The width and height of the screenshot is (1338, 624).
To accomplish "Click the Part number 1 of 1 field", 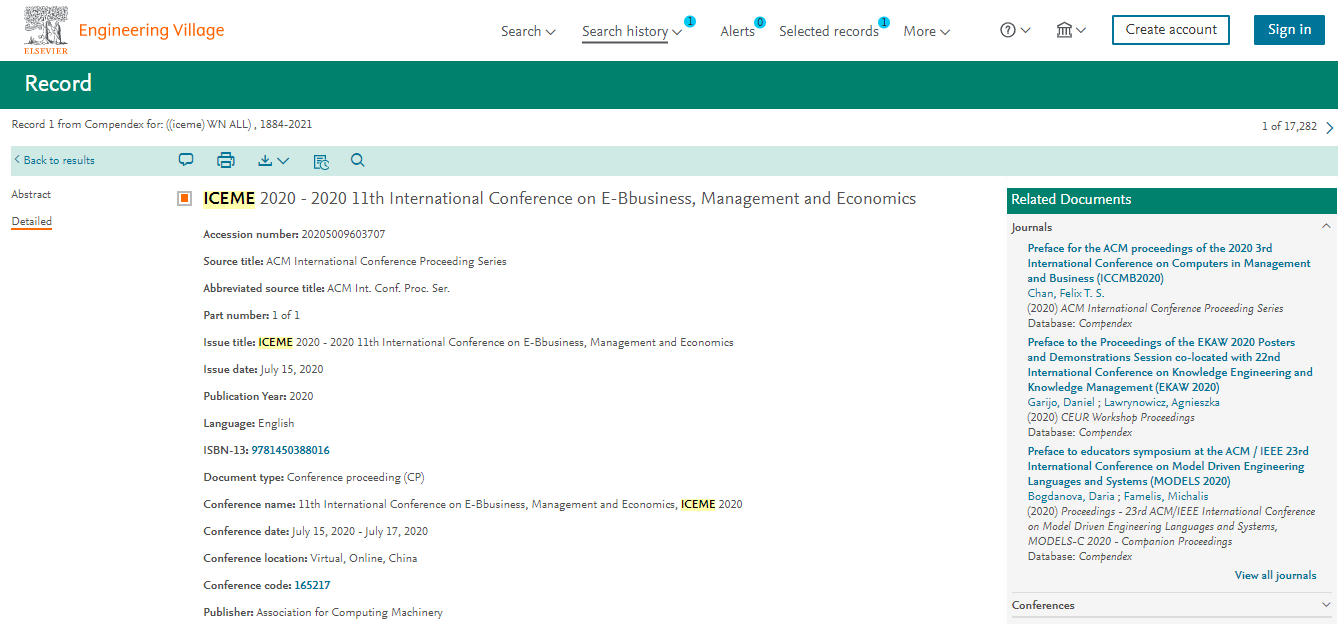I will (251, 315).
